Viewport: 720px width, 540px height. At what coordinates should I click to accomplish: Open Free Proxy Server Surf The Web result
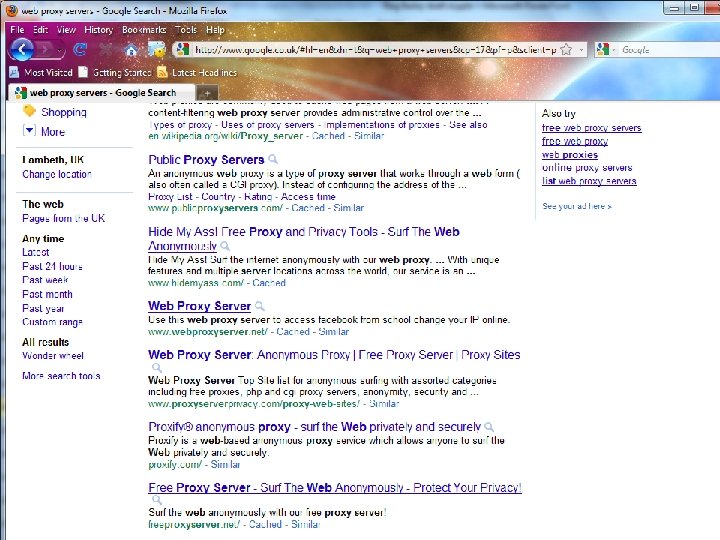tap(335, 488)
